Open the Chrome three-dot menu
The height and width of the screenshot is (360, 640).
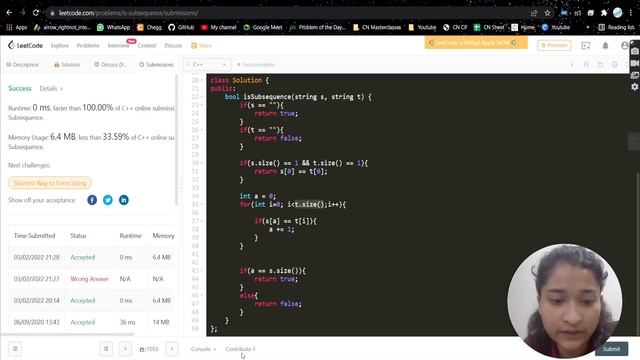[631, 13]
